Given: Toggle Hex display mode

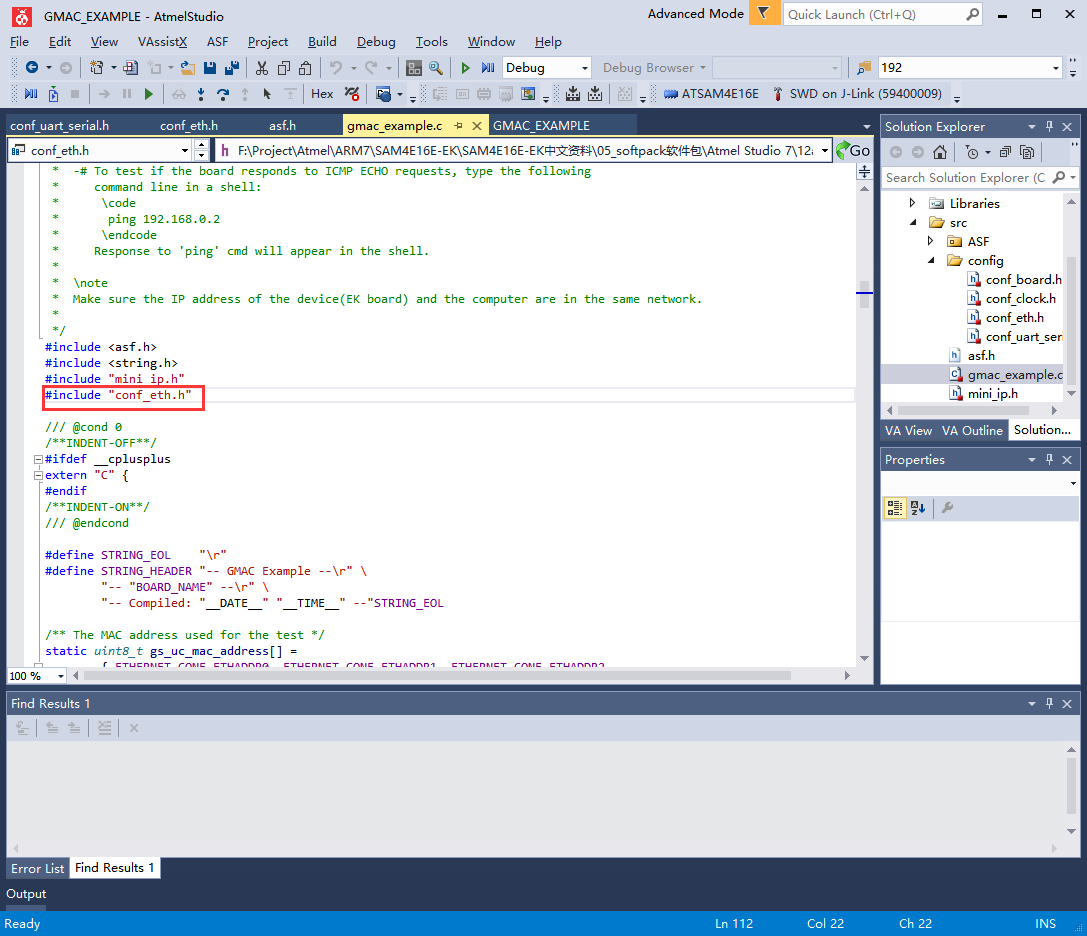Looking at the screenshot, I should click(x=322, y=94).
